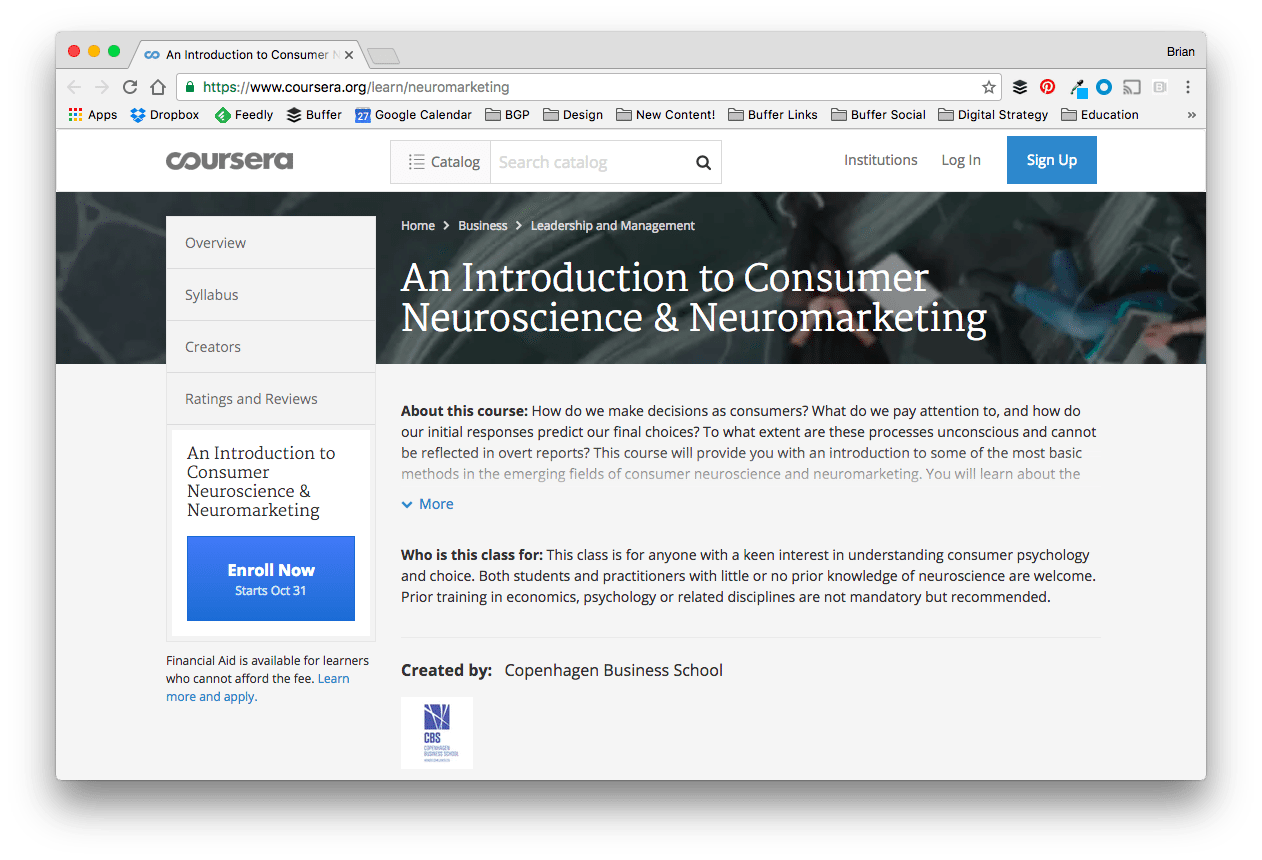Open the bookmarks overflow chevron
This screenshot has width=1262, height=860.
(x=1191, y=114)
